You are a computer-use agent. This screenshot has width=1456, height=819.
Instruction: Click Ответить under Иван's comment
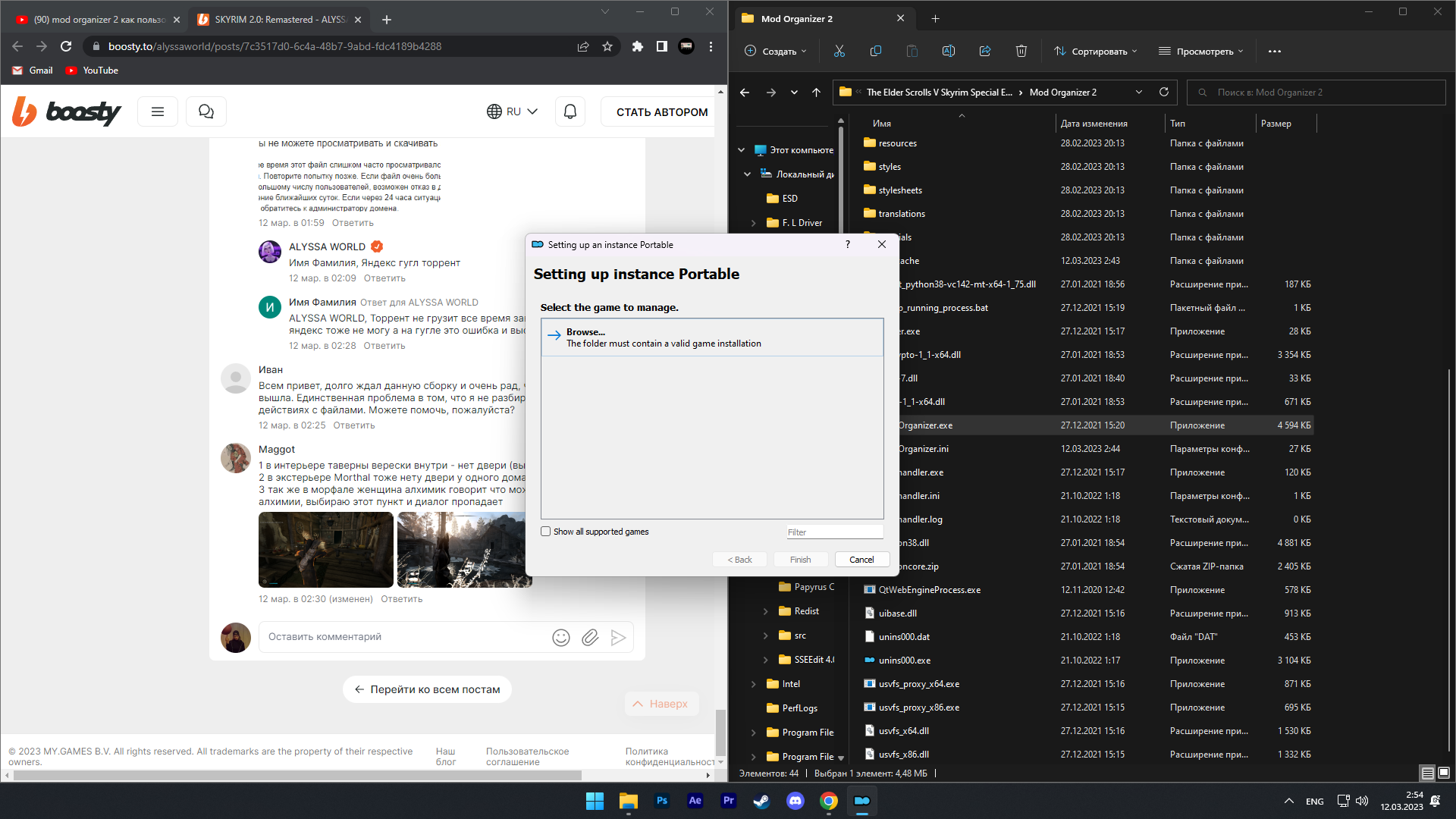pyautogui.click(x=354, y=425)
